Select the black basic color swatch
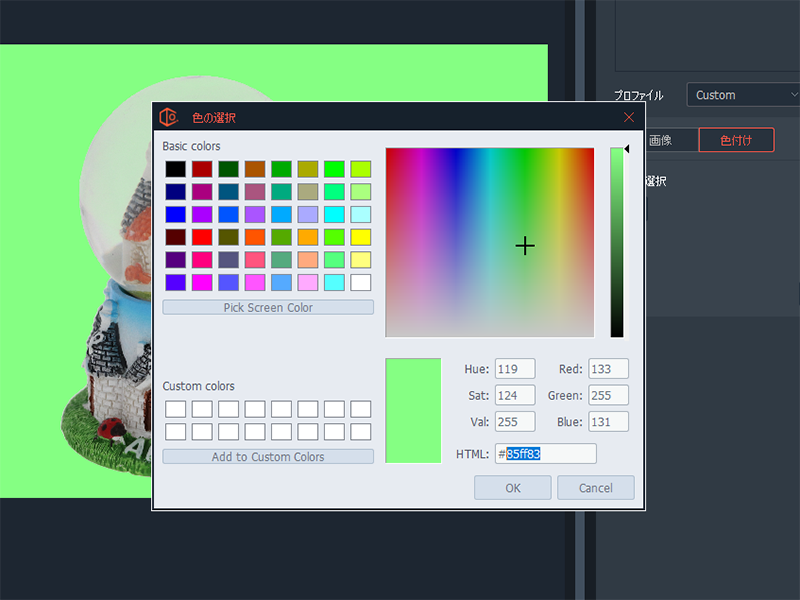 [x=176, y=169]
